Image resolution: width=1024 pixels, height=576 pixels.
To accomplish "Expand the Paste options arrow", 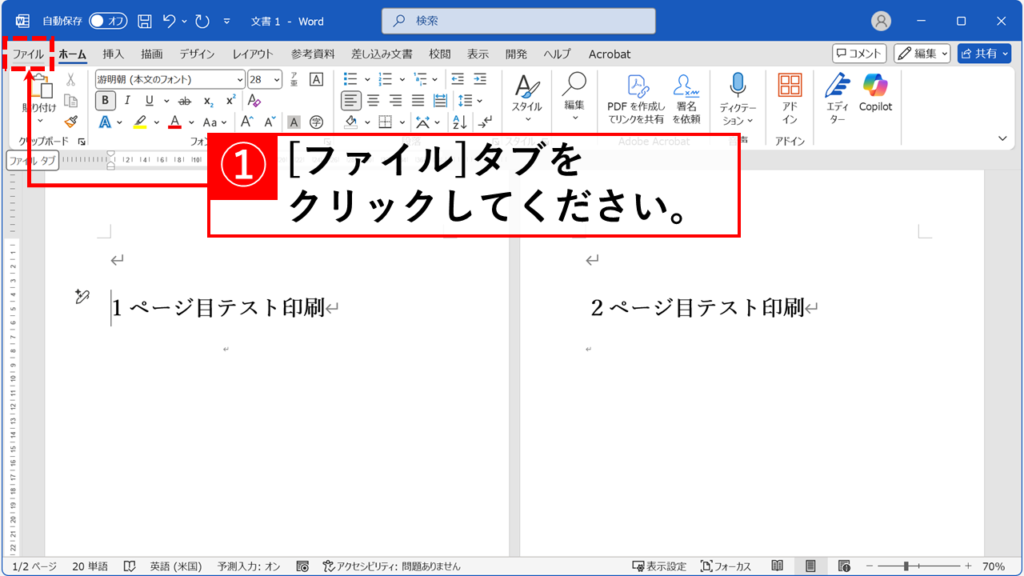I will click(40, 121).
